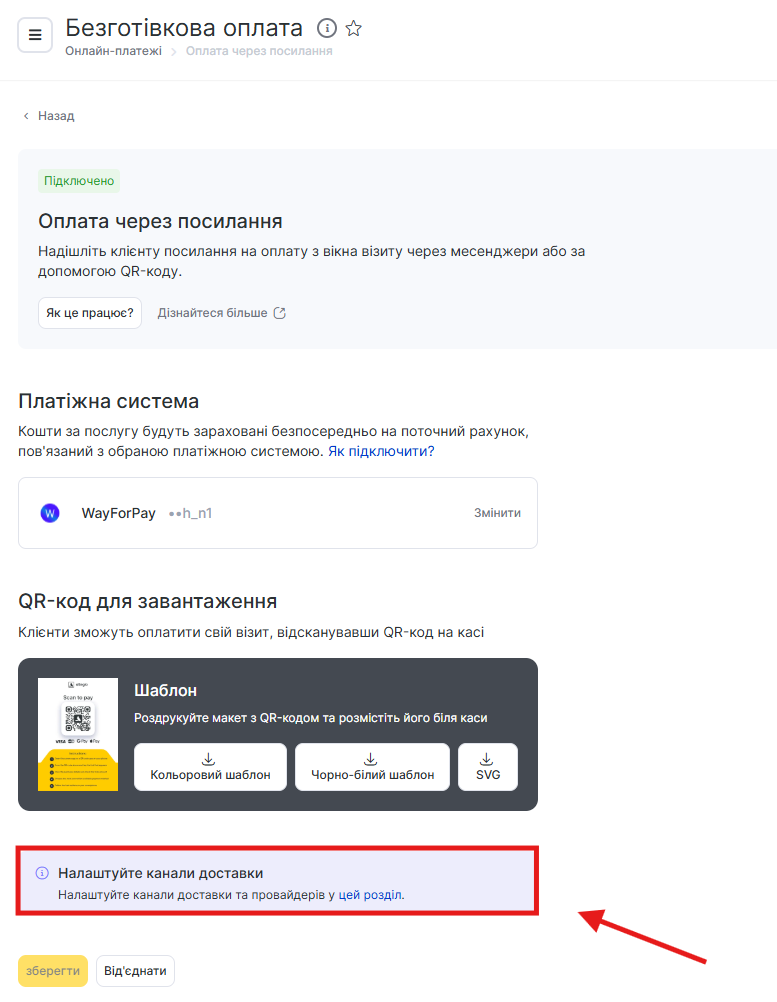Screen dimensions: 777x1002
Task: Click the info icon beside page title
Action: tap(326, 28)
